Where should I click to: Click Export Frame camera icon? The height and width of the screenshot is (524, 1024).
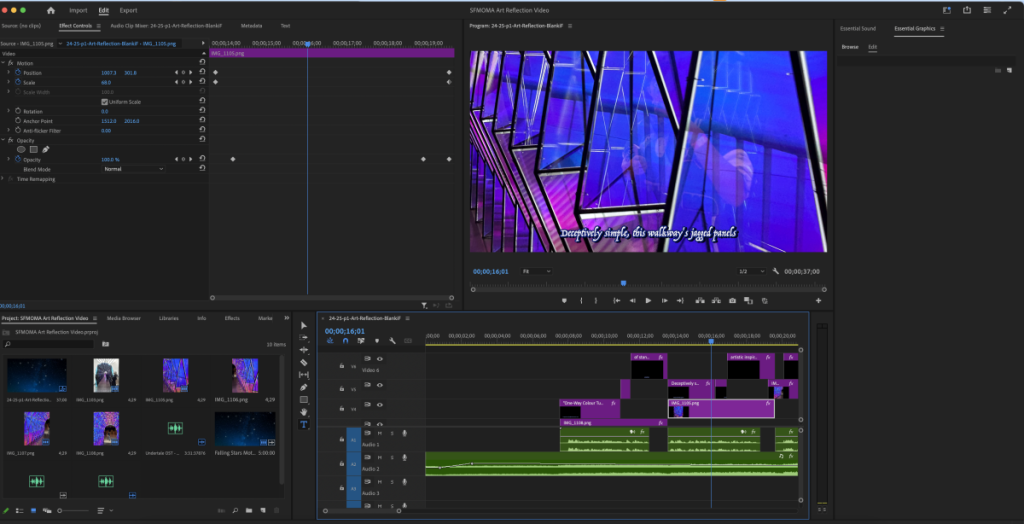732,301
